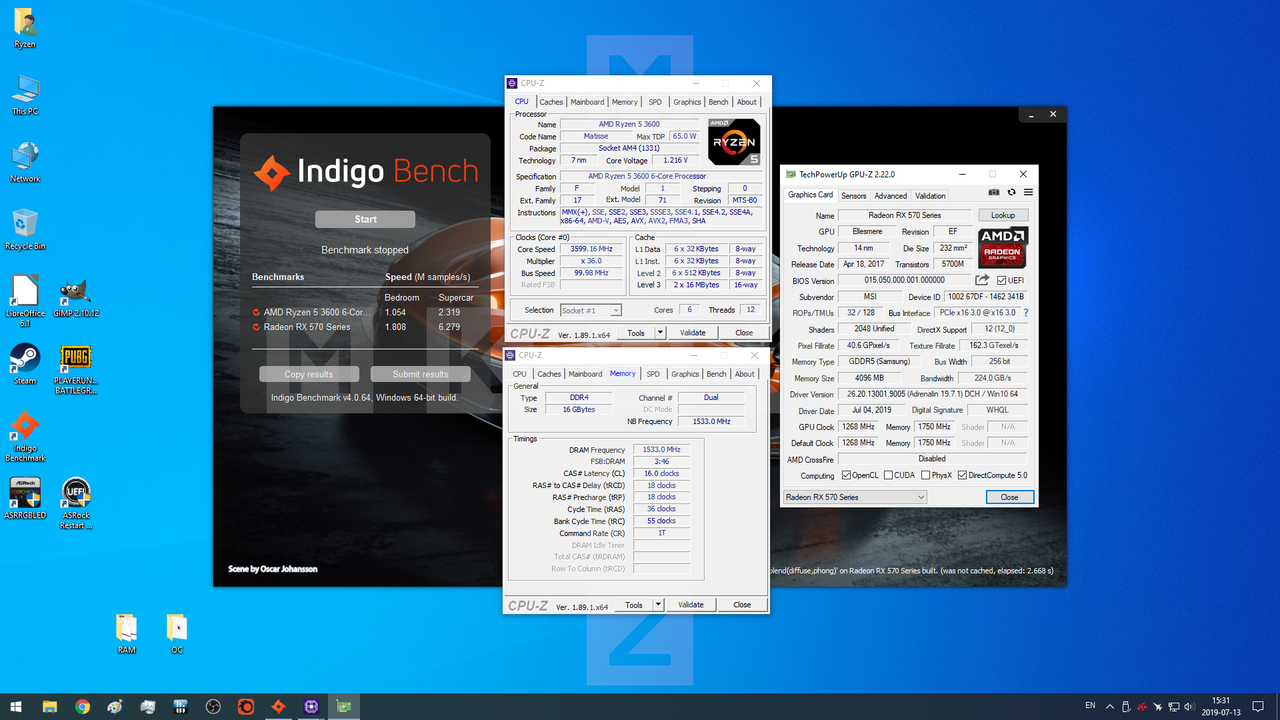Viewport: 1280px width, 720px height.
Task: Click Validate in the upper CPU-Z window
Action: click(693, 333)
